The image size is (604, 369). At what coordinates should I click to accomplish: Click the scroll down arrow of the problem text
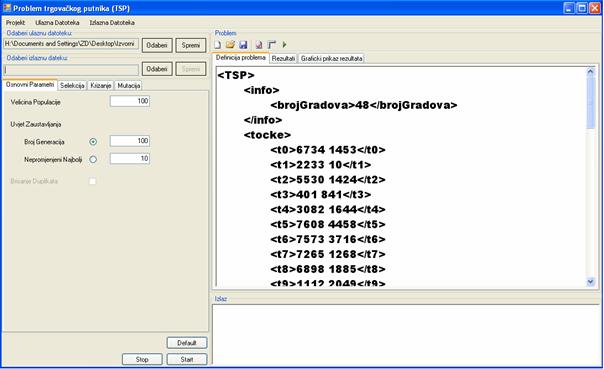591,282
